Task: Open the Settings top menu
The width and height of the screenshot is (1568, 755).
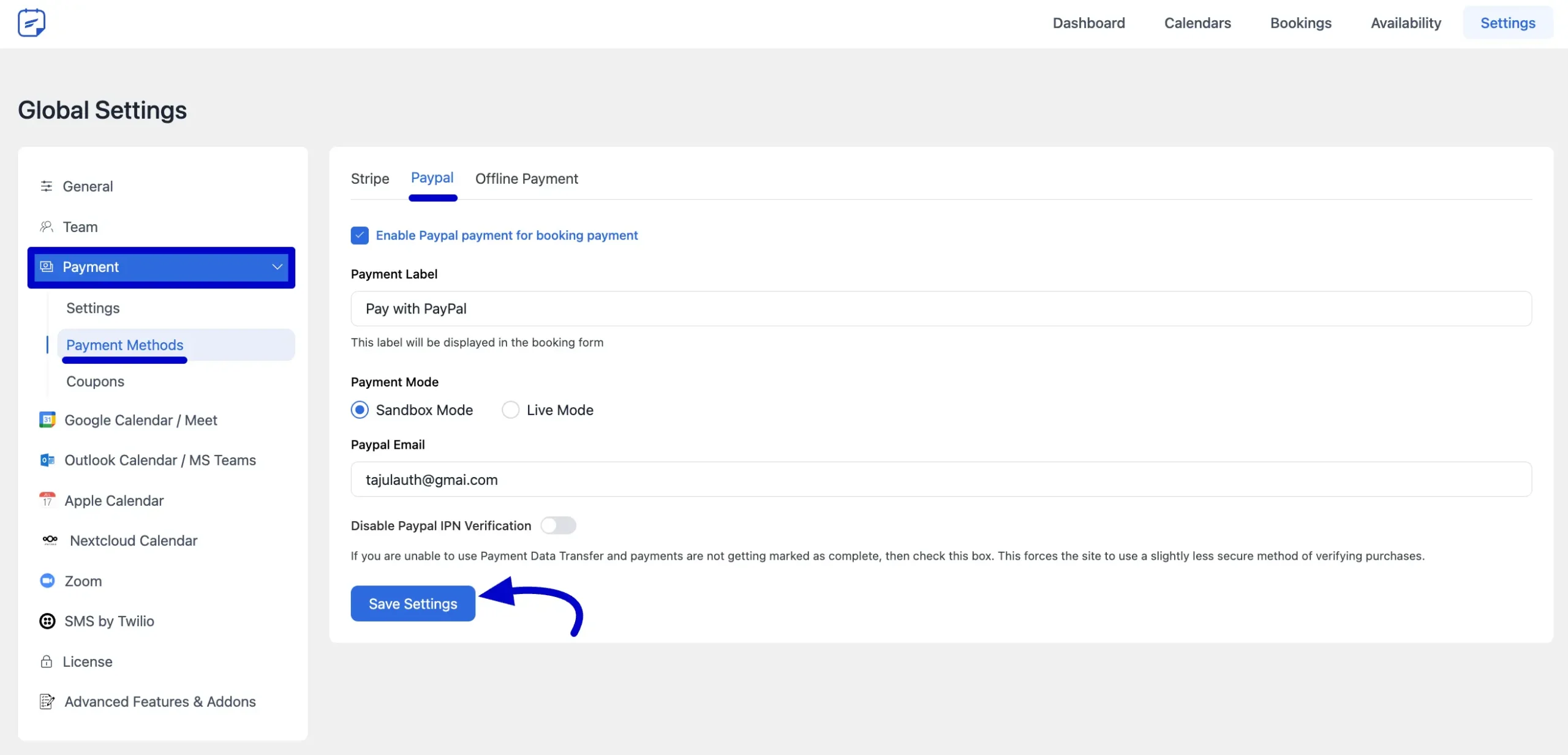Action: pyautogui.click(x=1507, y=23)
